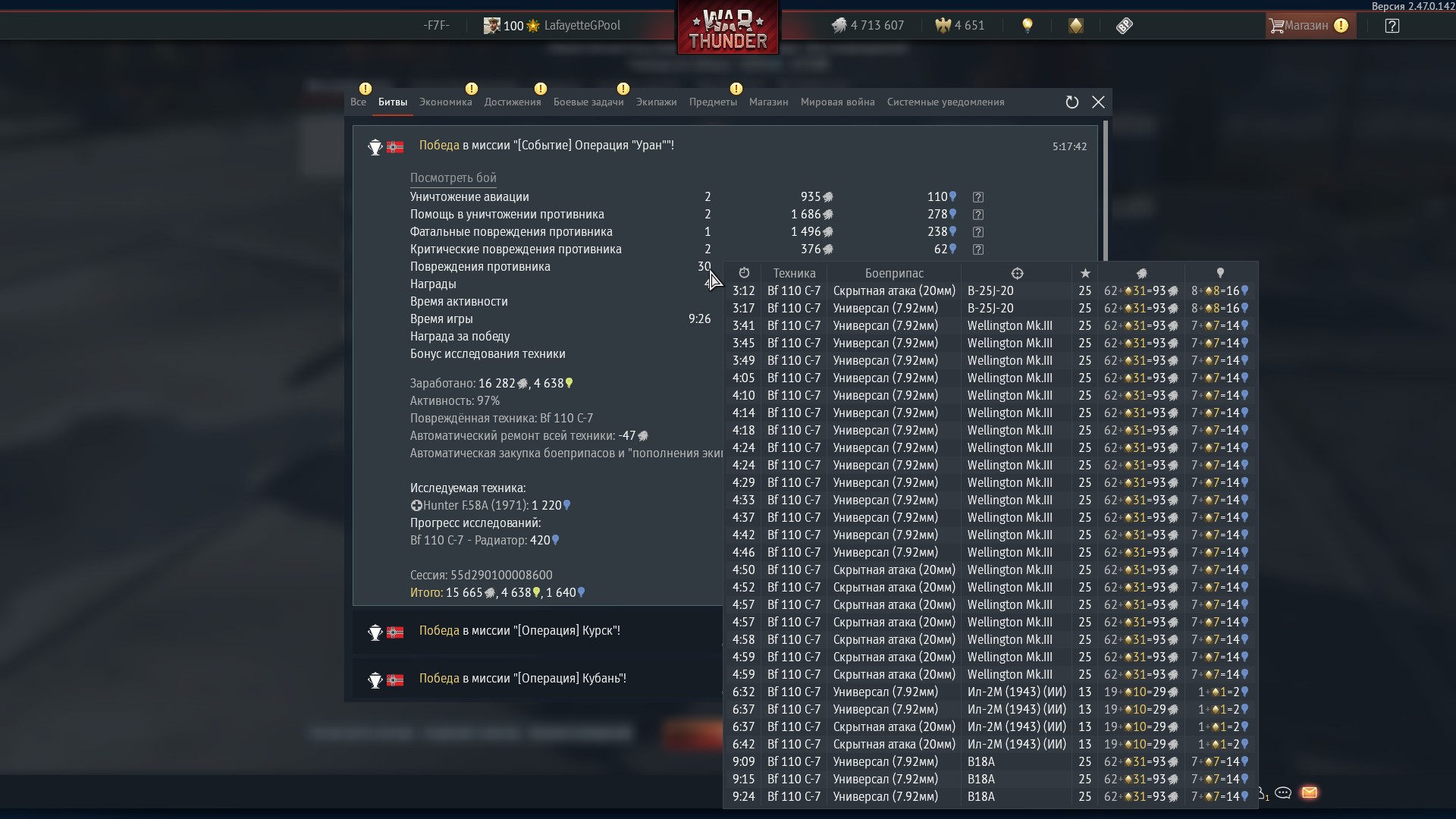Open the golden warbond icon in the top bar

click(x=1076, y=26)
